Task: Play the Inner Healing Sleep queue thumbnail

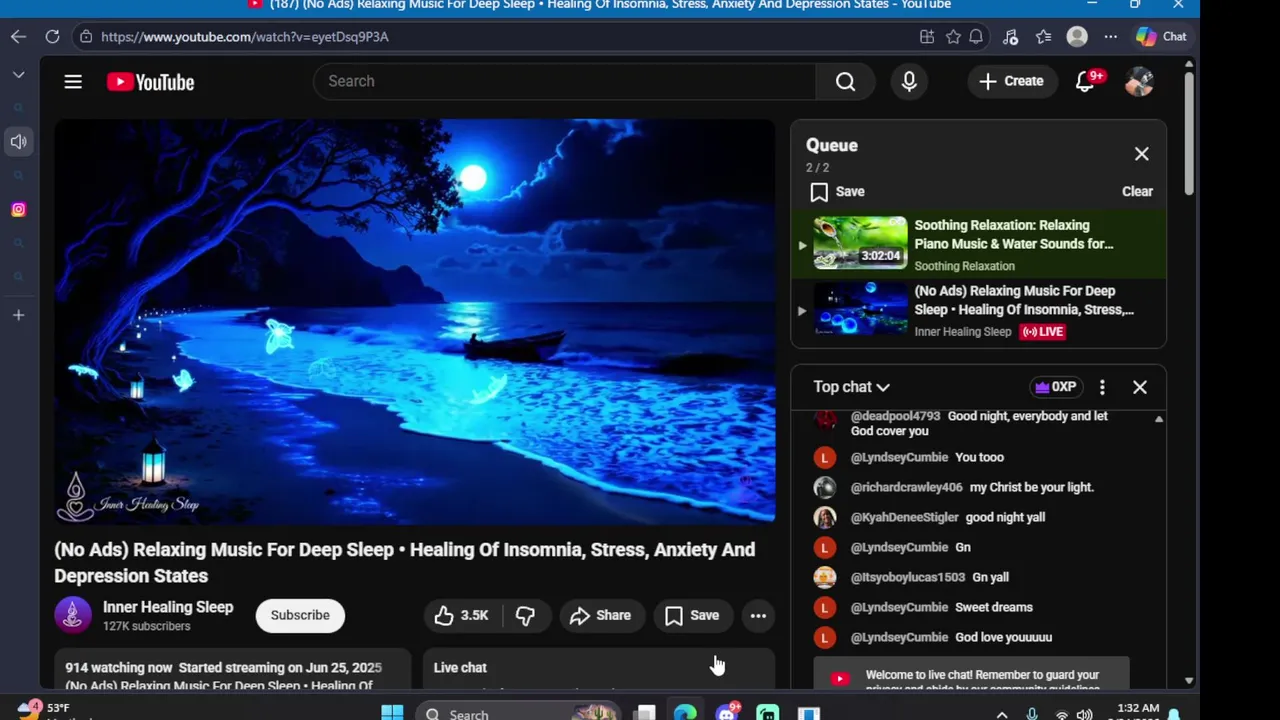Action: coord(860,308)
